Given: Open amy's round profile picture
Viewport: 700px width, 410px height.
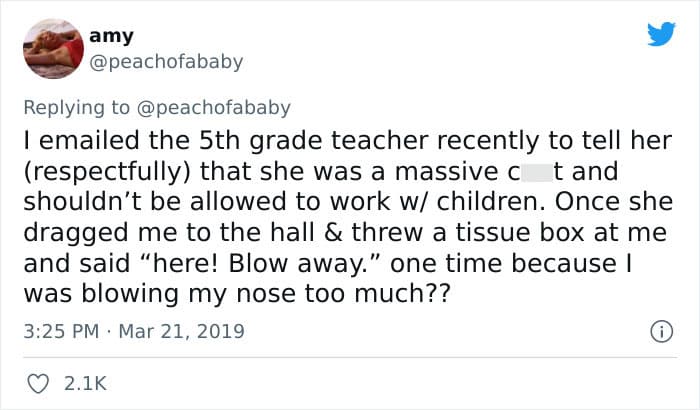Looking at the screenshot, I should click(53, 49).
